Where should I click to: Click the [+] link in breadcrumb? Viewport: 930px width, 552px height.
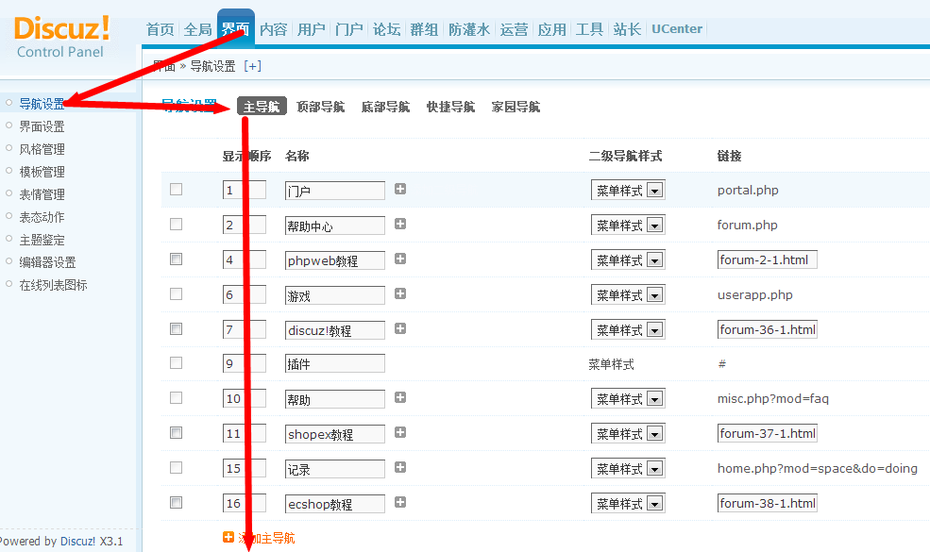(x=253, y=66)
